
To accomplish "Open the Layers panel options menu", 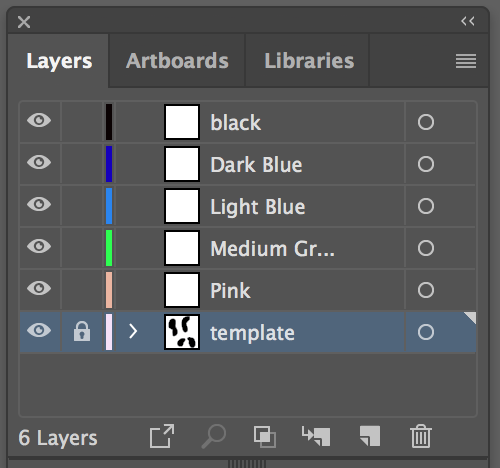I will 466,61.
